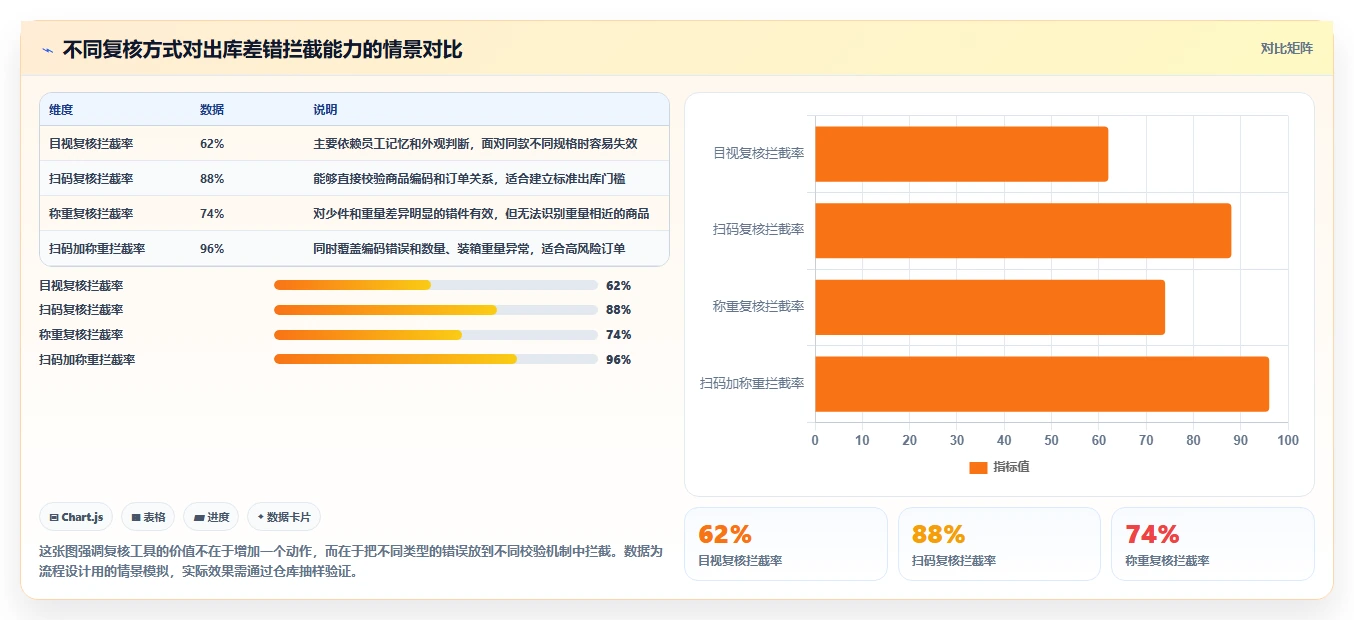Click the 扫码复核拦截率 chart axis label
1354x620 pixels.
pos(758,230)
